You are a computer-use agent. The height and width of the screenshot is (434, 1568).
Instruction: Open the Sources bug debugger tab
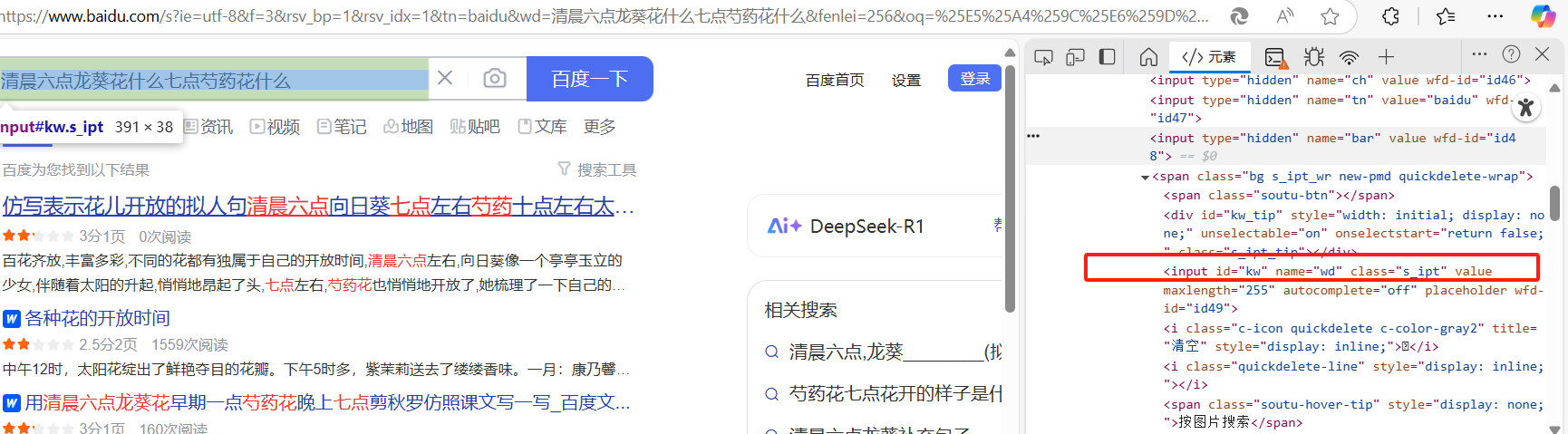pyautogui.click(x=1313, y=57)
